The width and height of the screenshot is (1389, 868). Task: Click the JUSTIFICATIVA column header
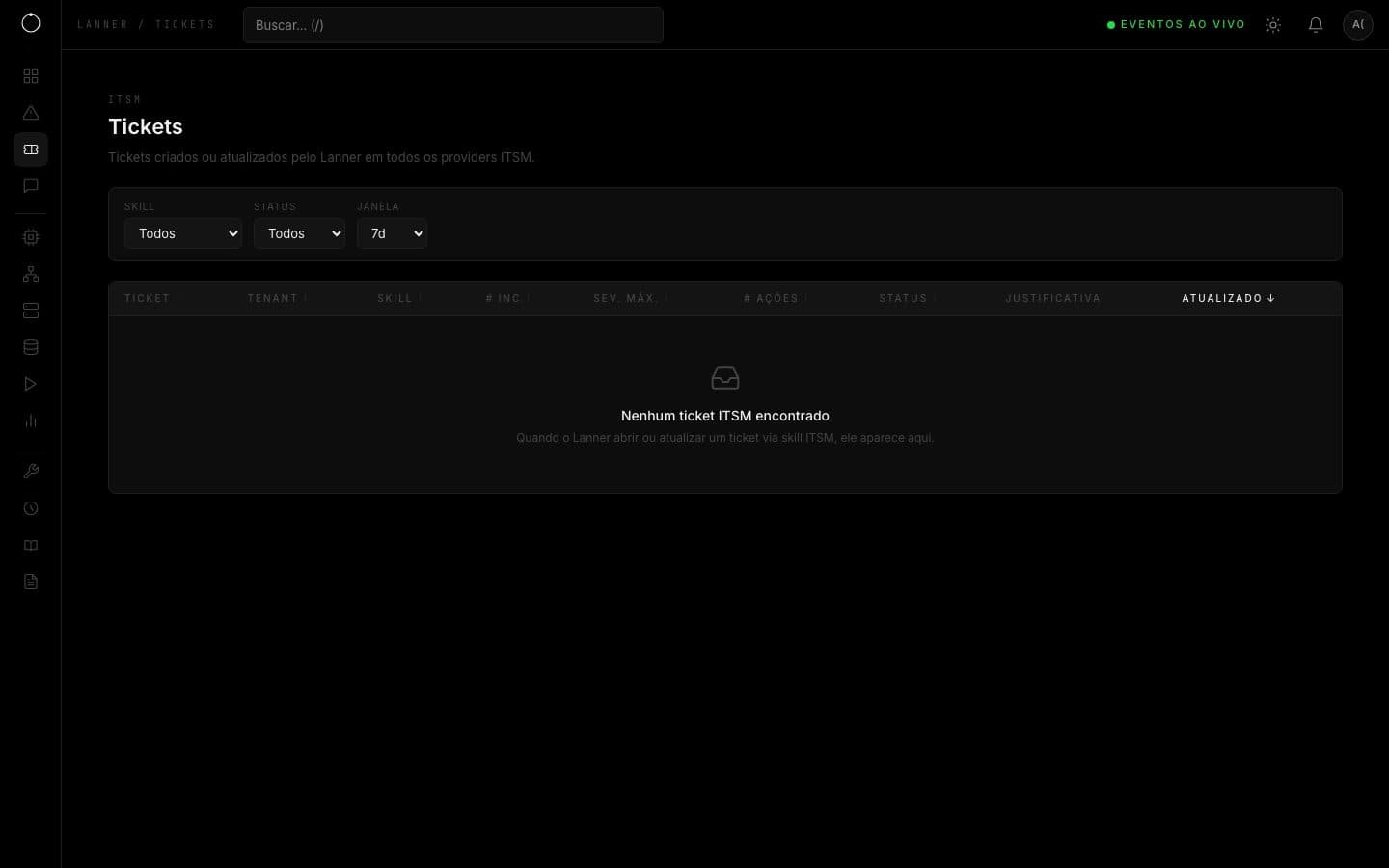pyautogui.click(x=1053, y=299)
